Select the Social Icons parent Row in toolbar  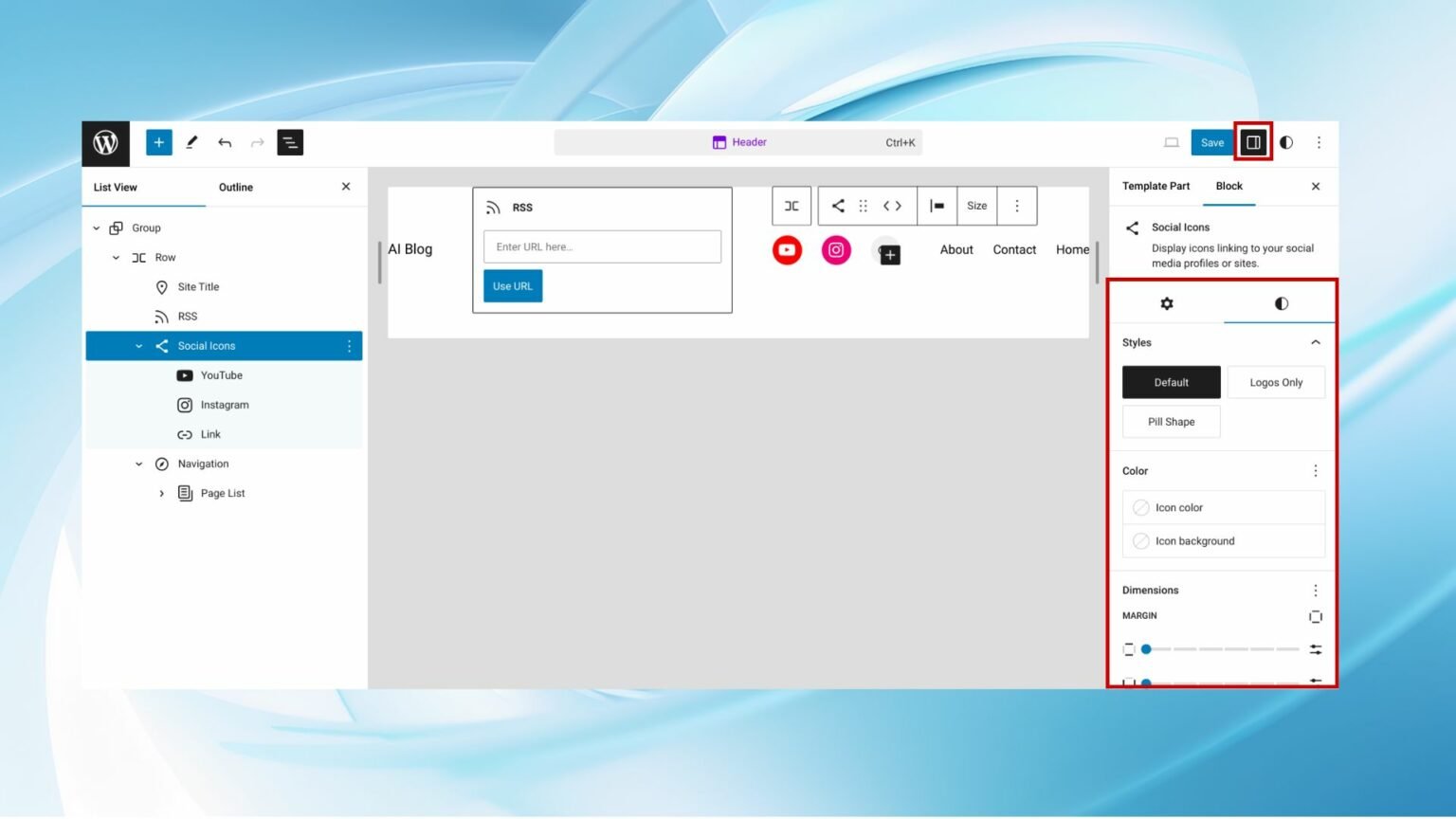(792, 206)
